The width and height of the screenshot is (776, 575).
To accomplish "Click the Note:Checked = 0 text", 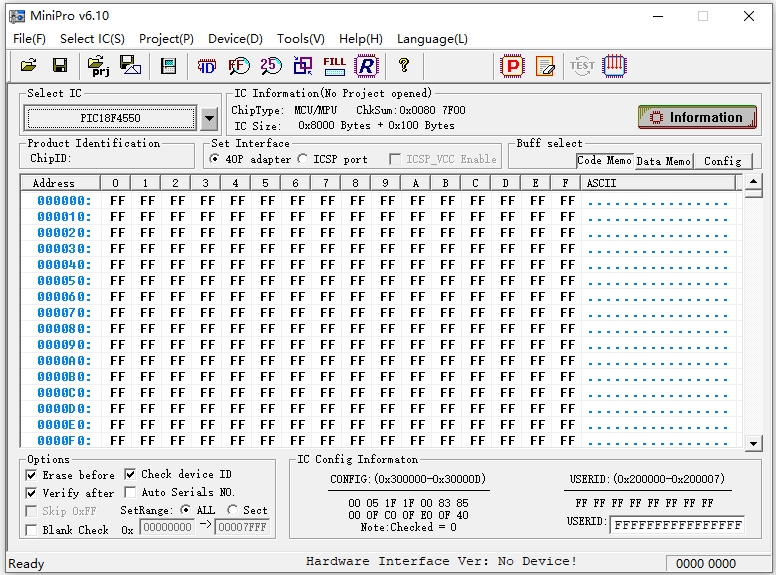I will click(x=408, y=527).
